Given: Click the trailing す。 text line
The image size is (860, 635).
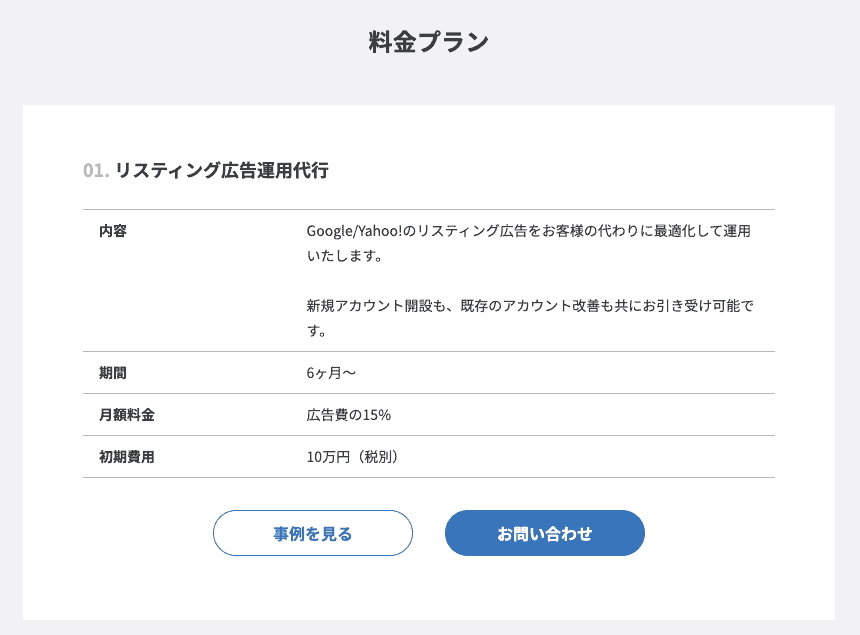Looking at the screenshot, I should (316, 331).
